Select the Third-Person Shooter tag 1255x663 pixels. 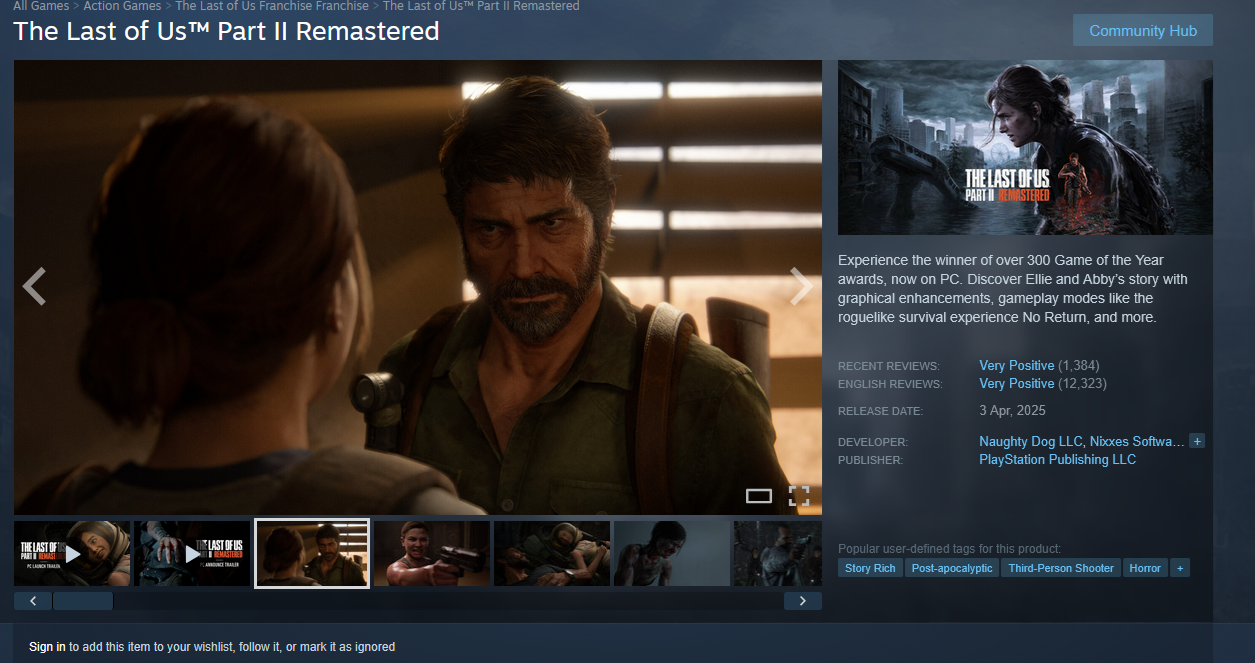point(1061,568)
